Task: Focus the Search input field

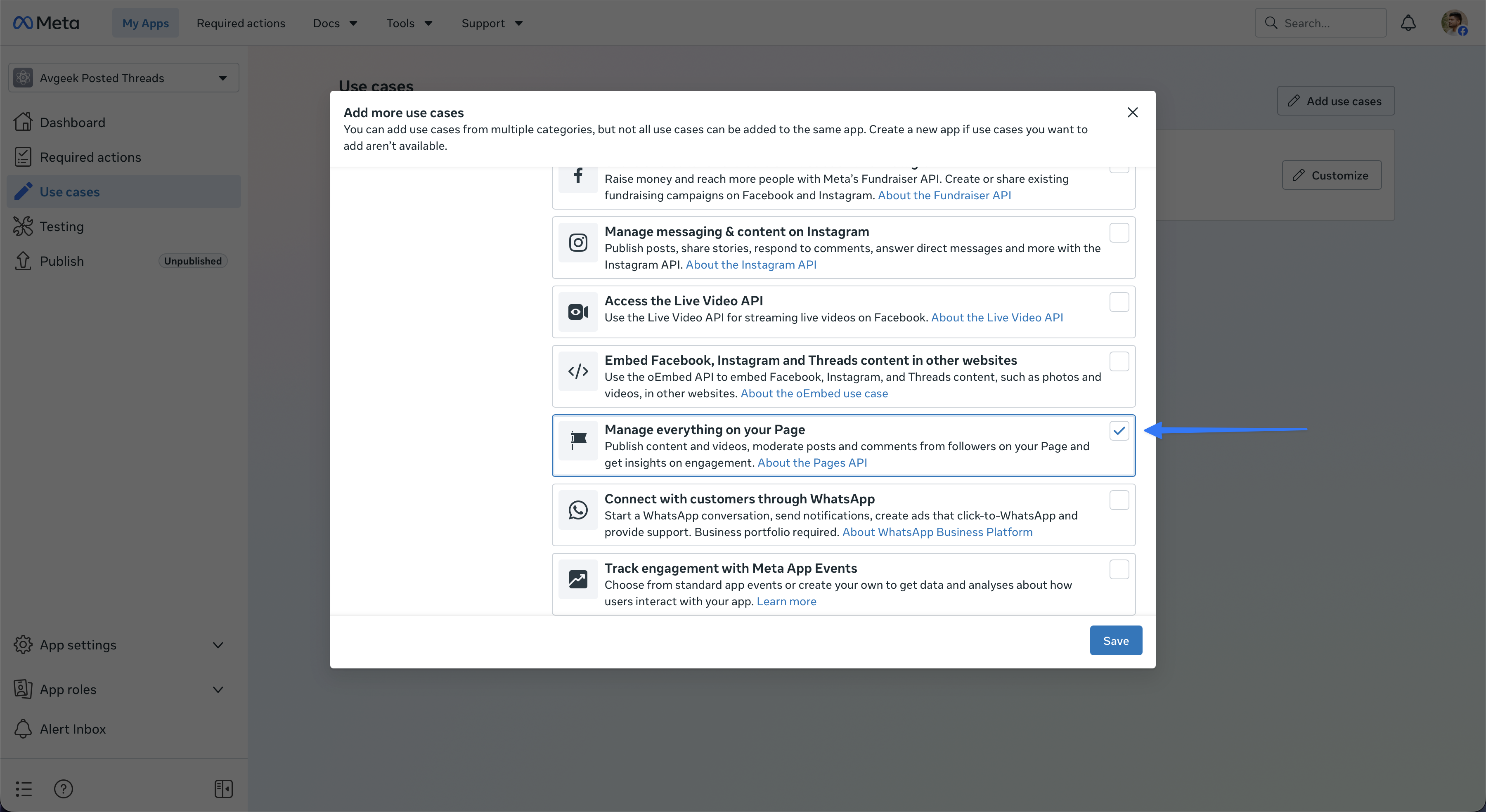Action: coord(1320,23)
